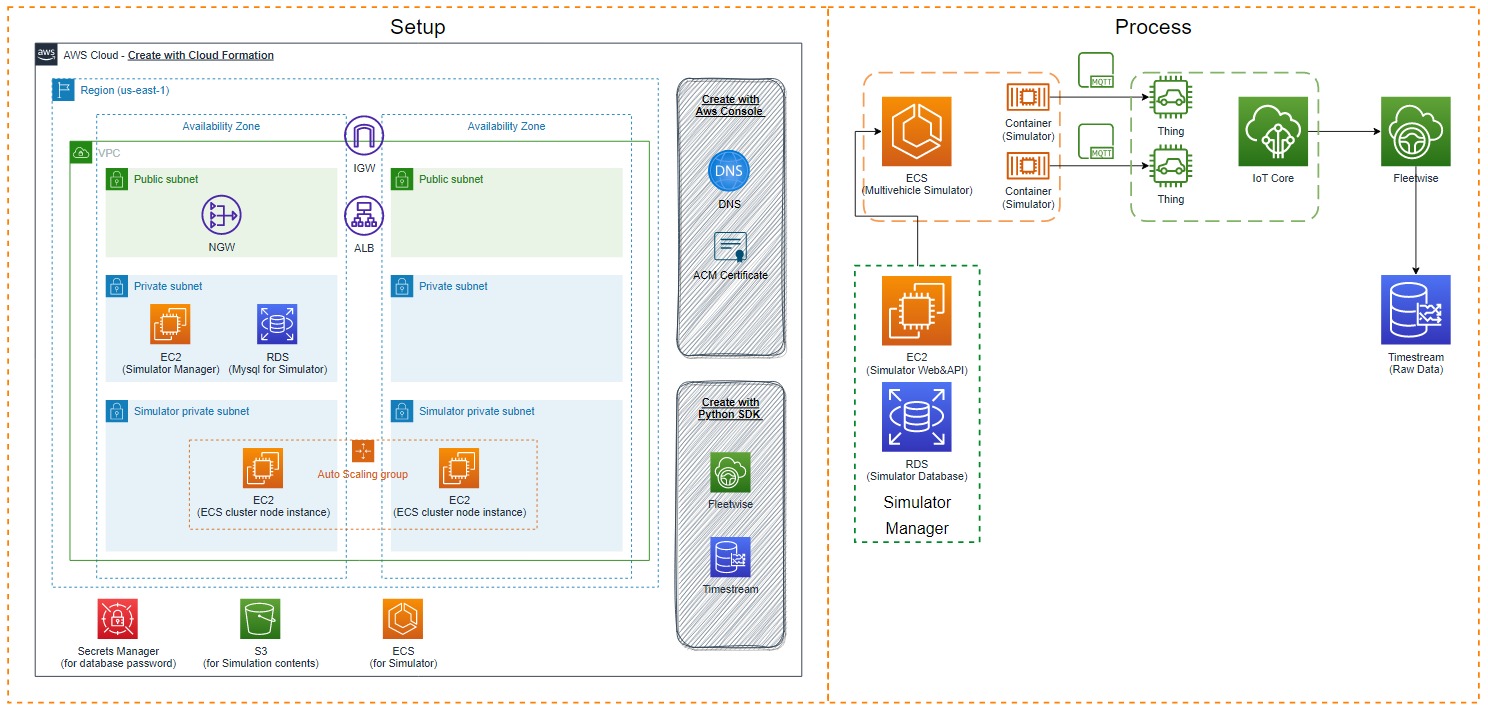Click left EC2 ECS cluster node icon
1488x706 pixels.
pyautogui.click(x=263, y=468)
